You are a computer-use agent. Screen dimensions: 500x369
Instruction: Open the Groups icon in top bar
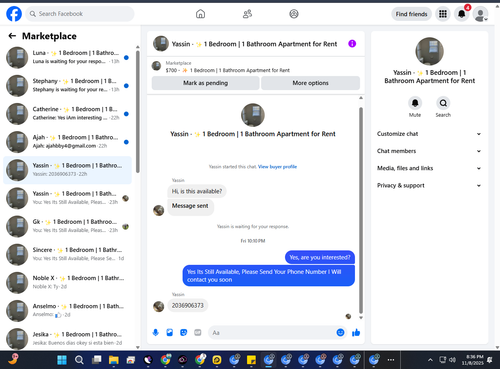[x=294, y=14]
